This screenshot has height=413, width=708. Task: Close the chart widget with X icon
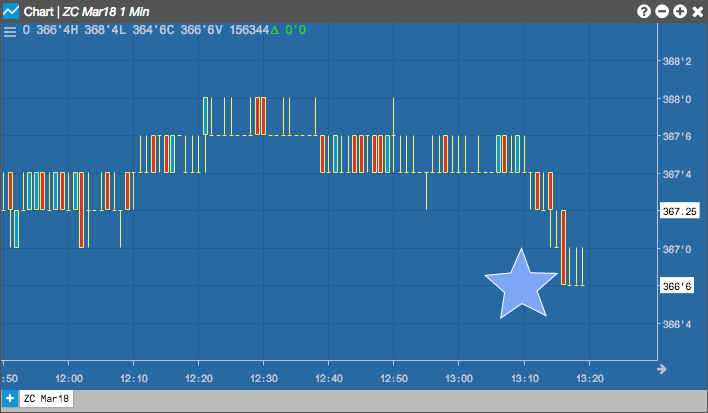click(698, 11)
